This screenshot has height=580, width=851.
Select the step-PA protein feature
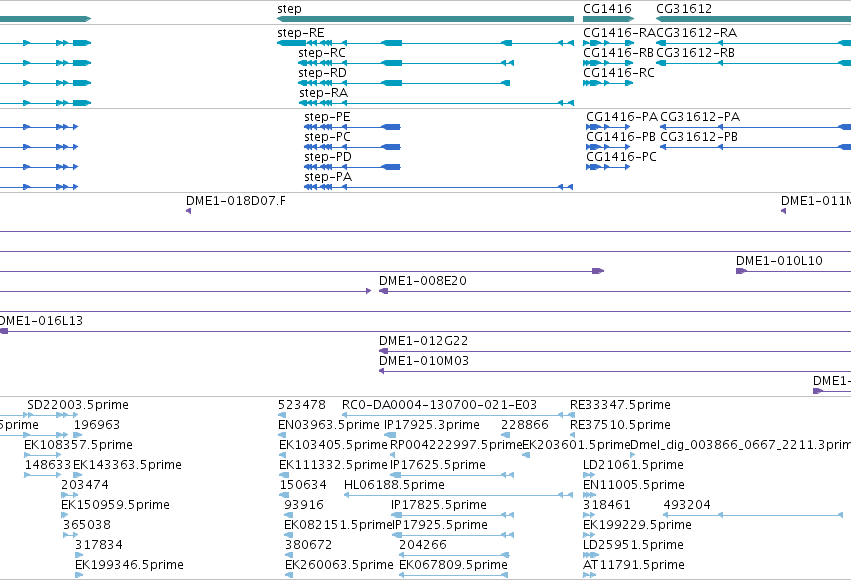(438, 187)
